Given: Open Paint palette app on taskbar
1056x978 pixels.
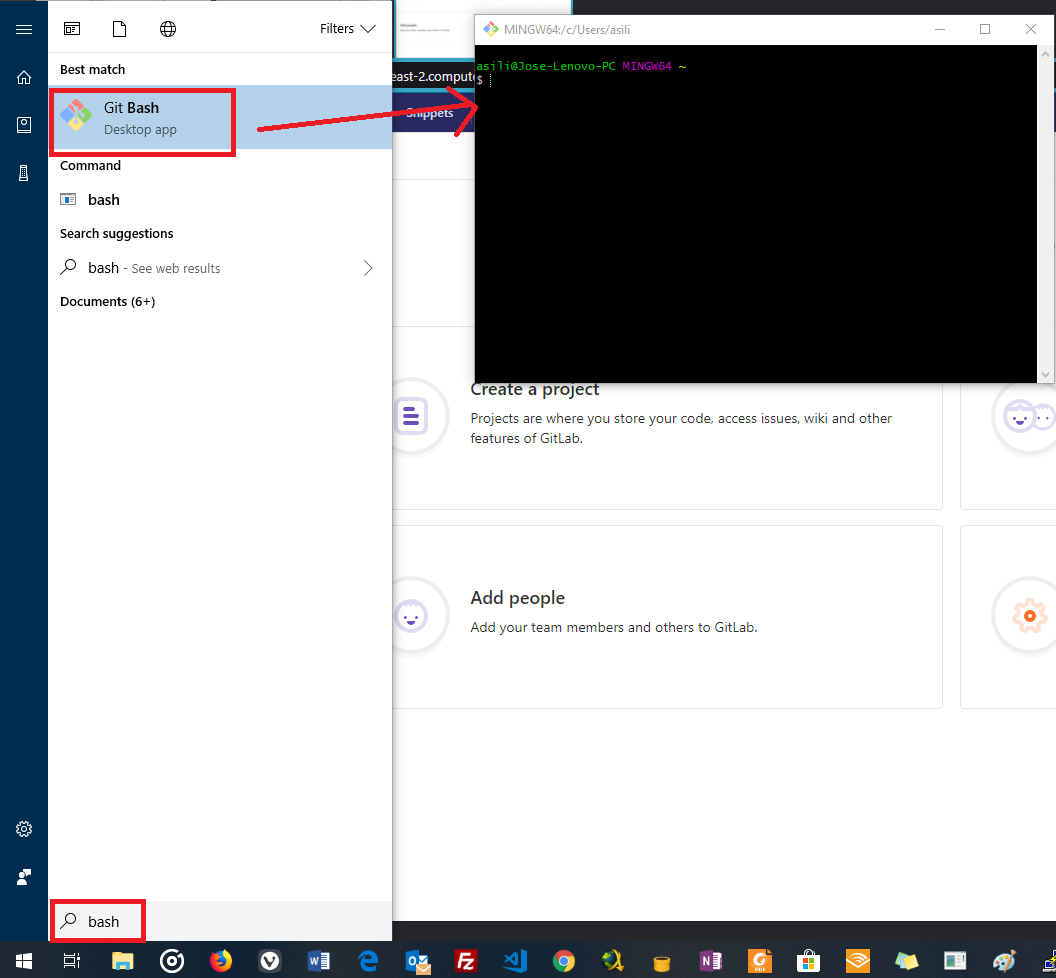Looking at the screenshot, I should point(1004,960).
